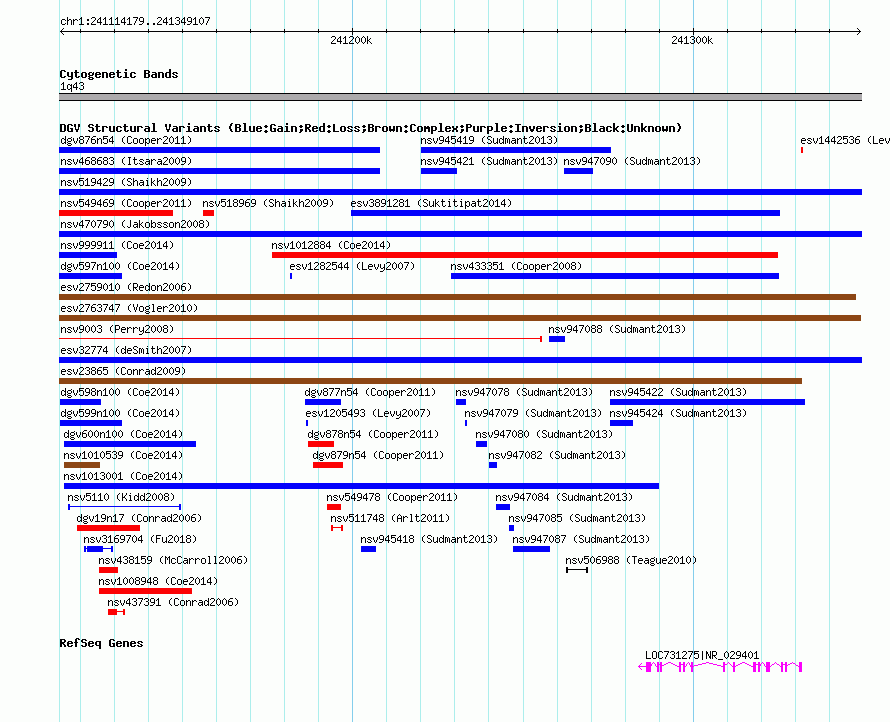Click the brown esv2759010 (Redon2006) complex bar
Image resolution: width=890 pixels, height=722 pixels.
pos(457,297)
